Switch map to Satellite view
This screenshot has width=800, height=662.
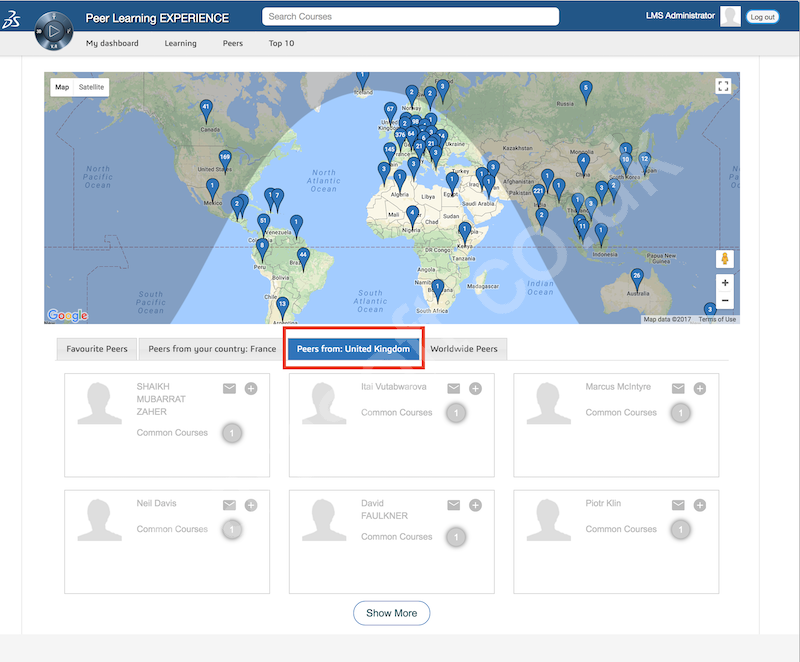[x=91, y=87]
